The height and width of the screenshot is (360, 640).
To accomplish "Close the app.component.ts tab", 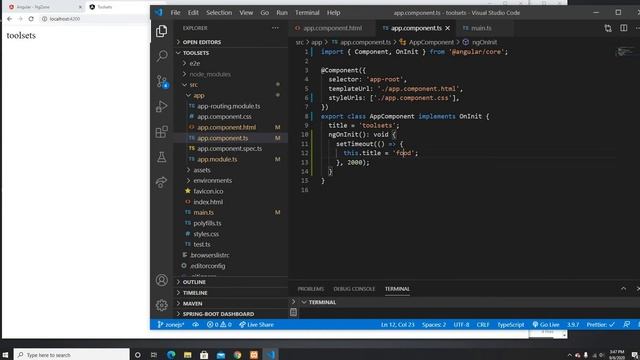I will [x=448, y=28].
